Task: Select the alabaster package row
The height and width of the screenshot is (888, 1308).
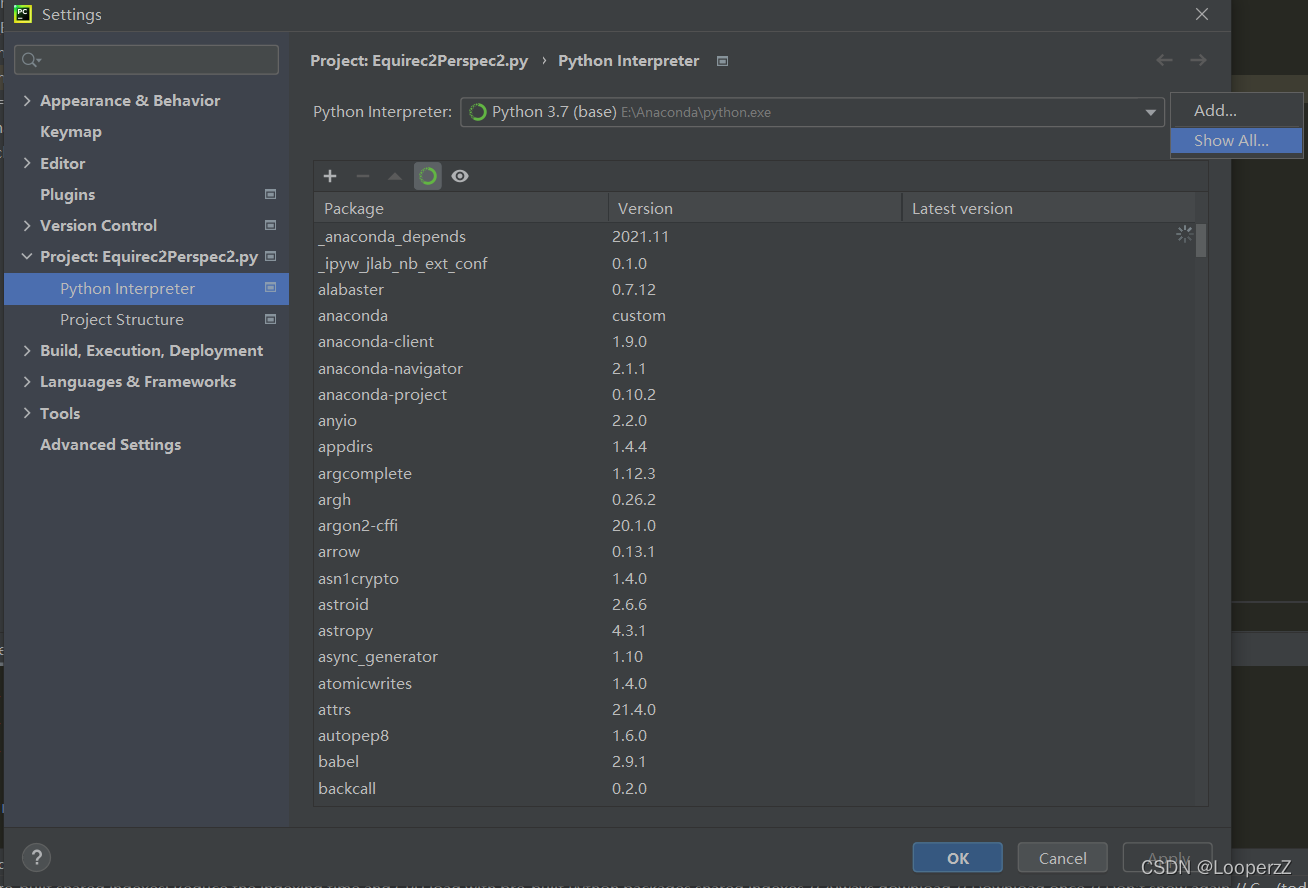Action: pyautogui.click(x=755, y=289)
